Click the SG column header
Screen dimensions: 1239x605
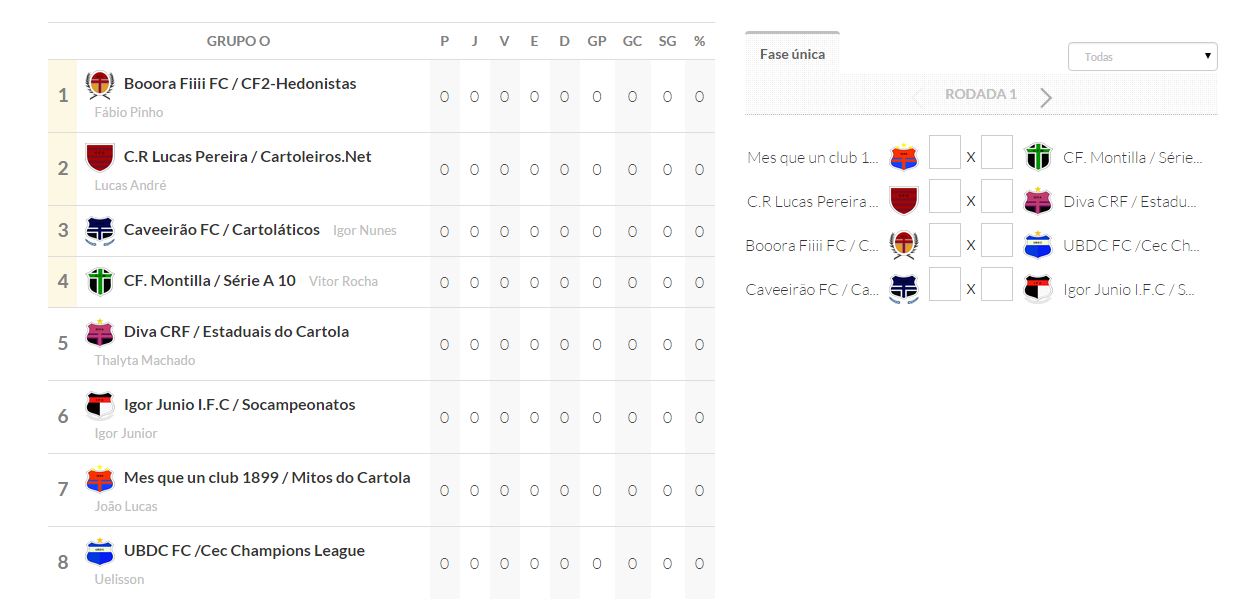[x=667, y=41]
